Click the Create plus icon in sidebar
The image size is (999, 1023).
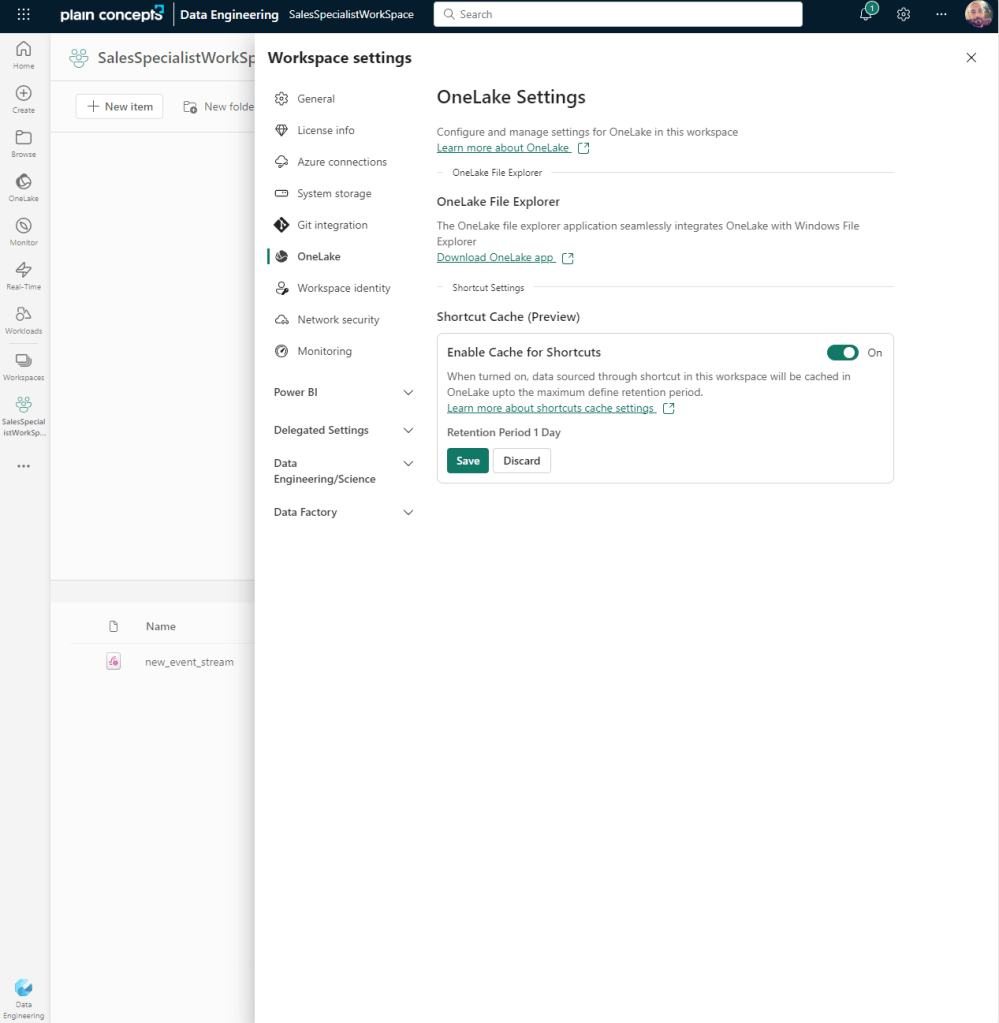[24, 99]
